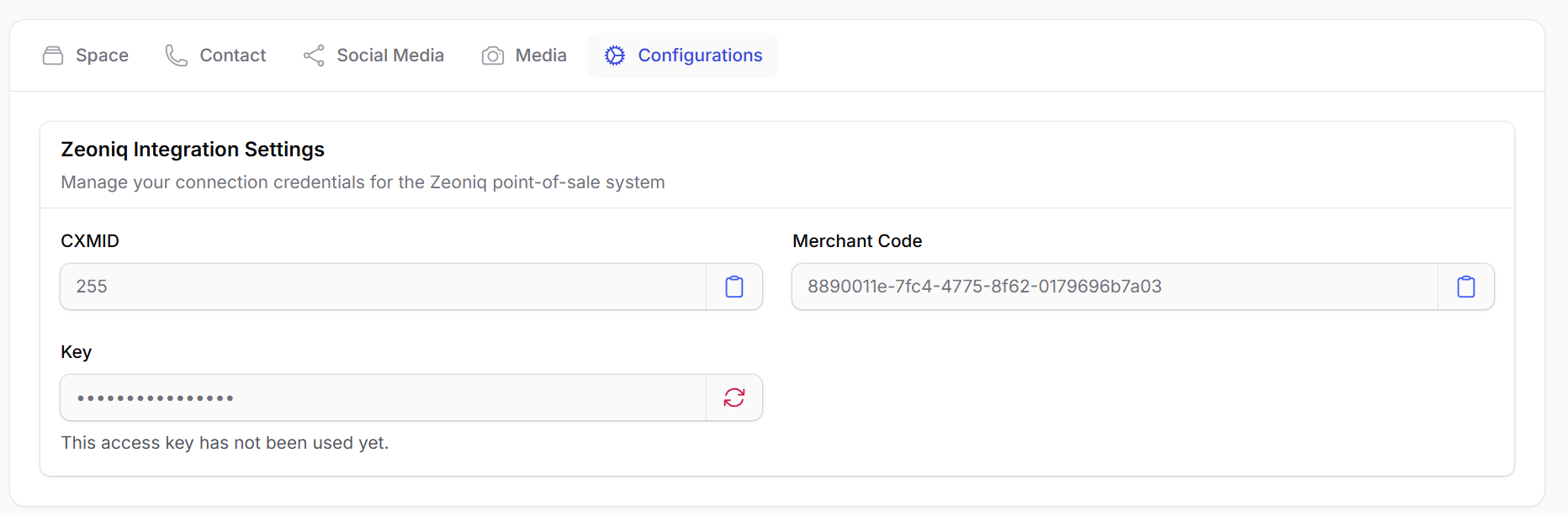Select the masked Key field

click(384, 398)
